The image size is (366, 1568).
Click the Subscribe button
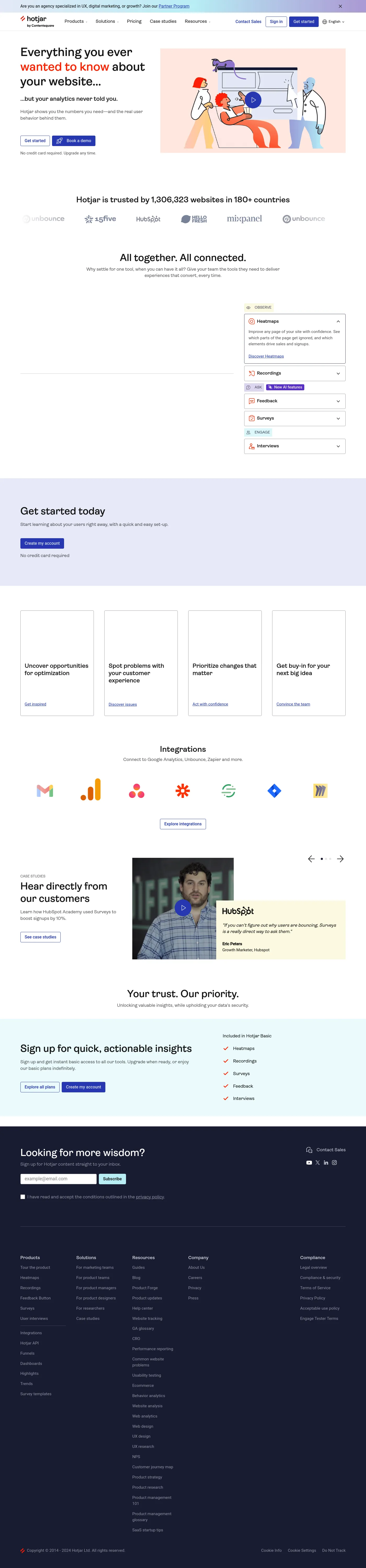pyautogui.click(x=112, y=1179)
